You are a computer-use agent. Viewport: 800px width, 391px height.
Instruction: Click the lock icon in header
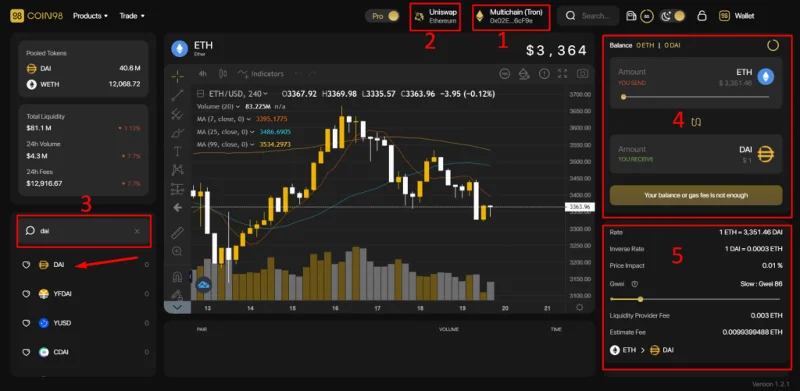pyautogui.click(x=702, y=16)
